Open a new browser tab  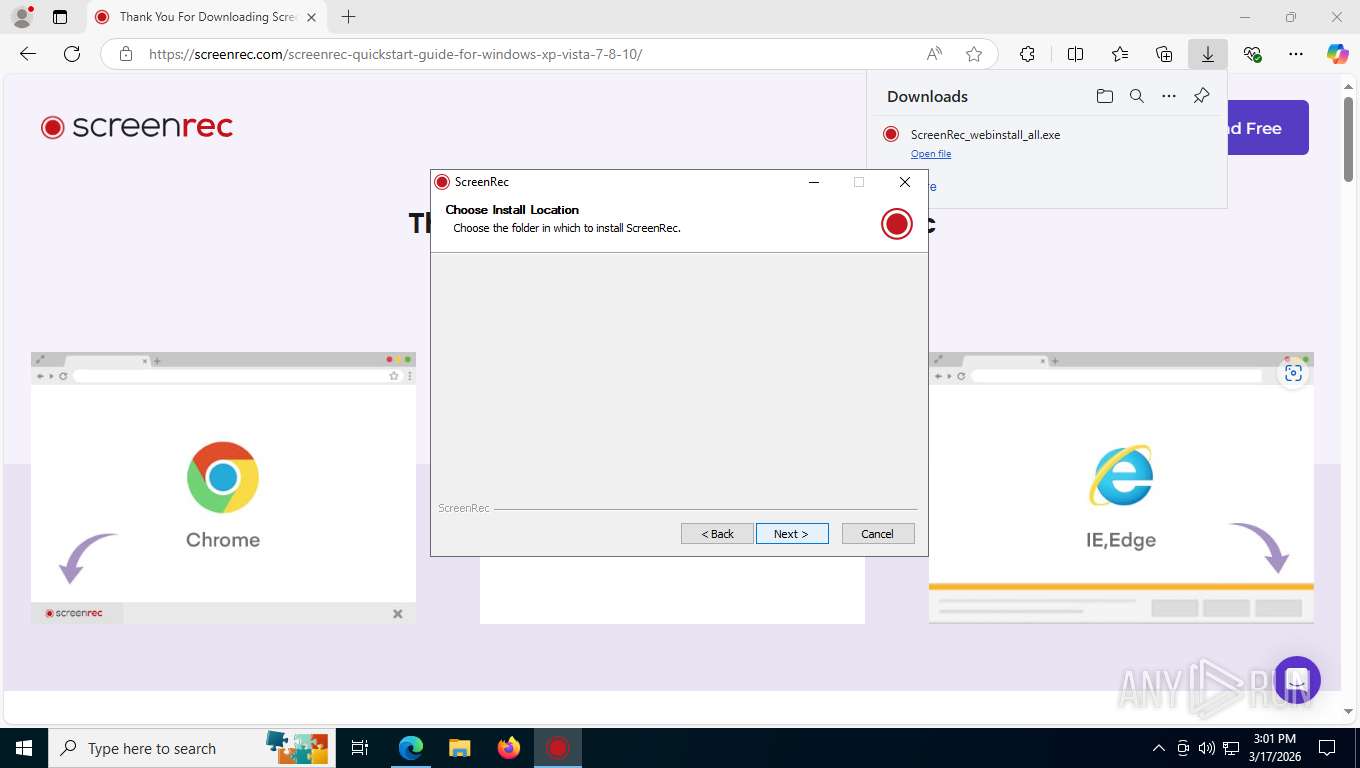(348, 17)
